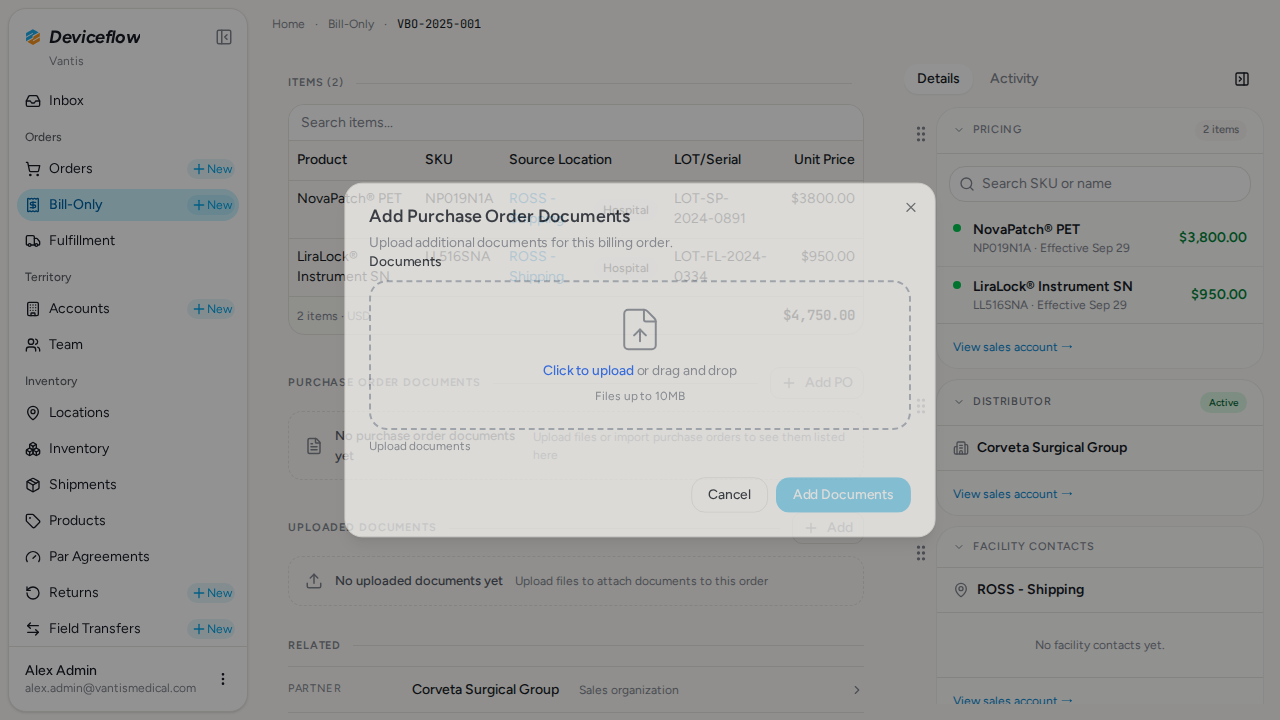Click the Products tag icon

click(x=33, y=521)
